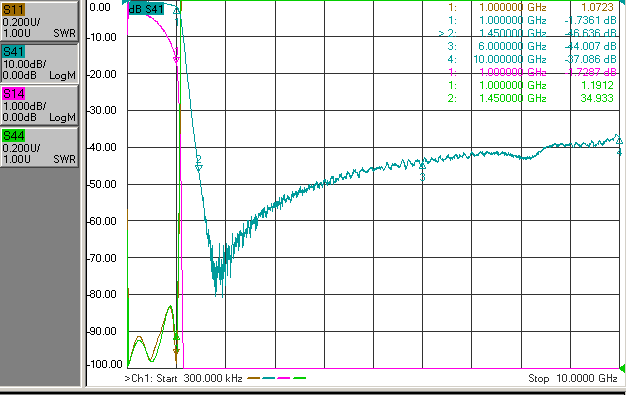Click the green S44 marker 2 readout 34.933
This screenshot has width=626, height=395.
596,98
